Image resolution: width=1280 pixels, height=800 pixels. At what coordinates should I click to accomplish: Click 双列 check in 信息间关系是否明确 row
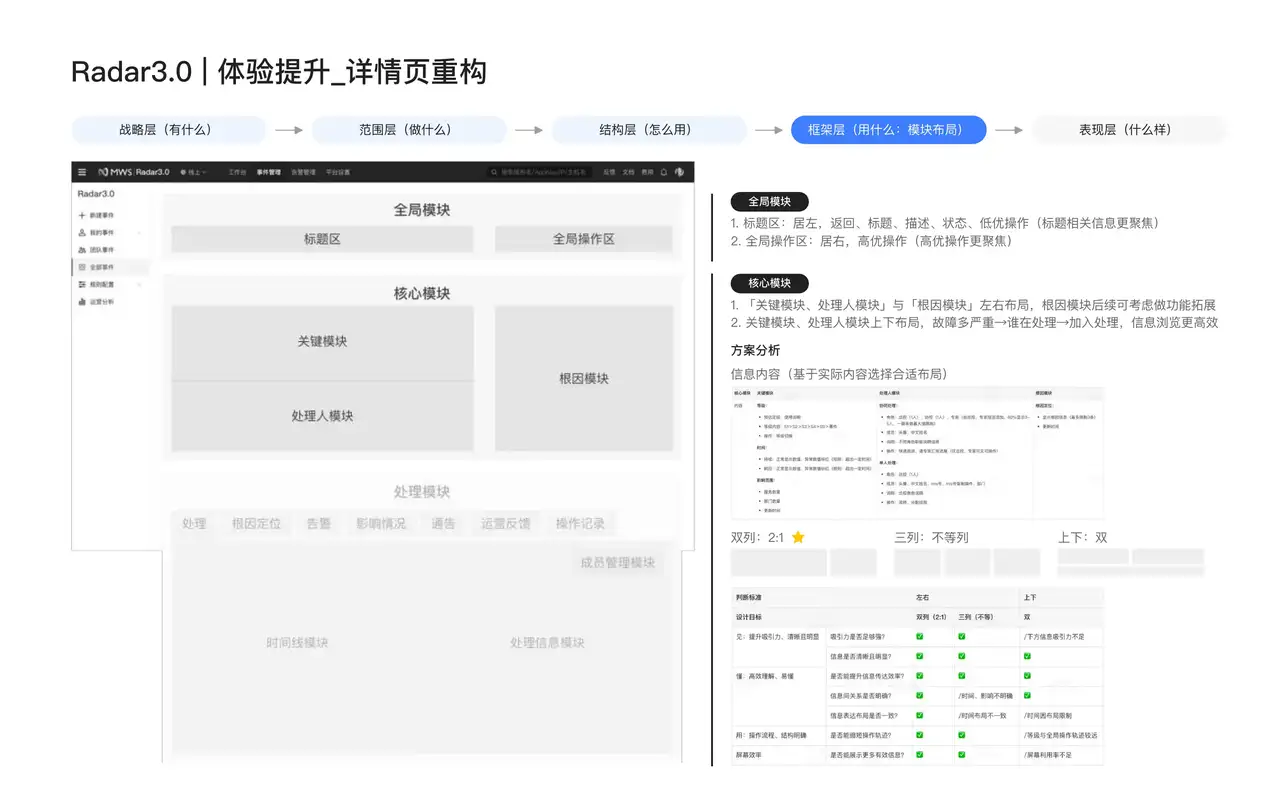tap(920, 695)
